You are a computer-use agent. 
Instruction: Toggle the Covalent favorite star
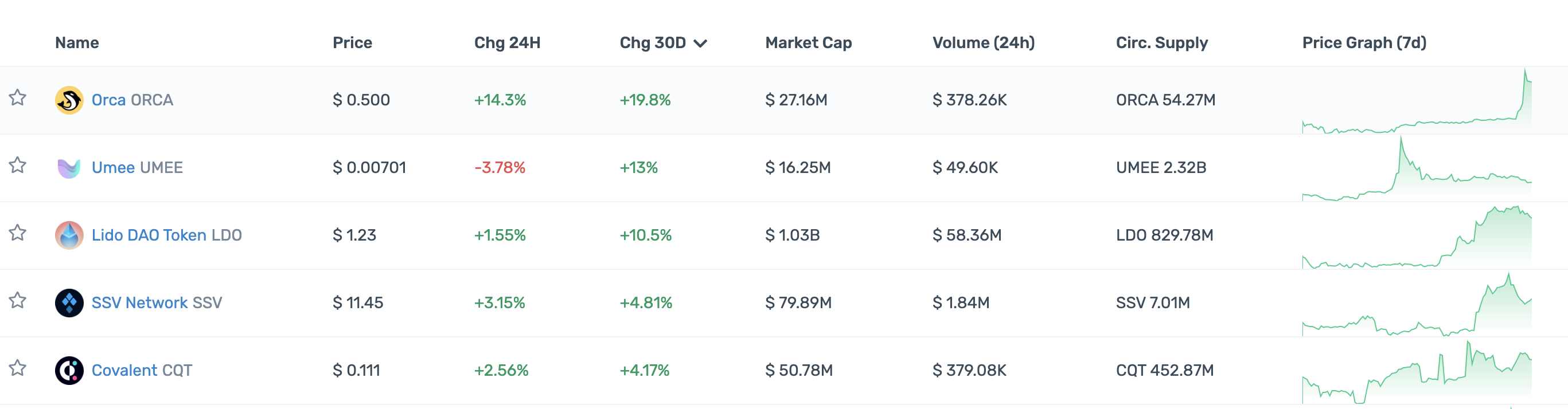click(x=18, y=368)
